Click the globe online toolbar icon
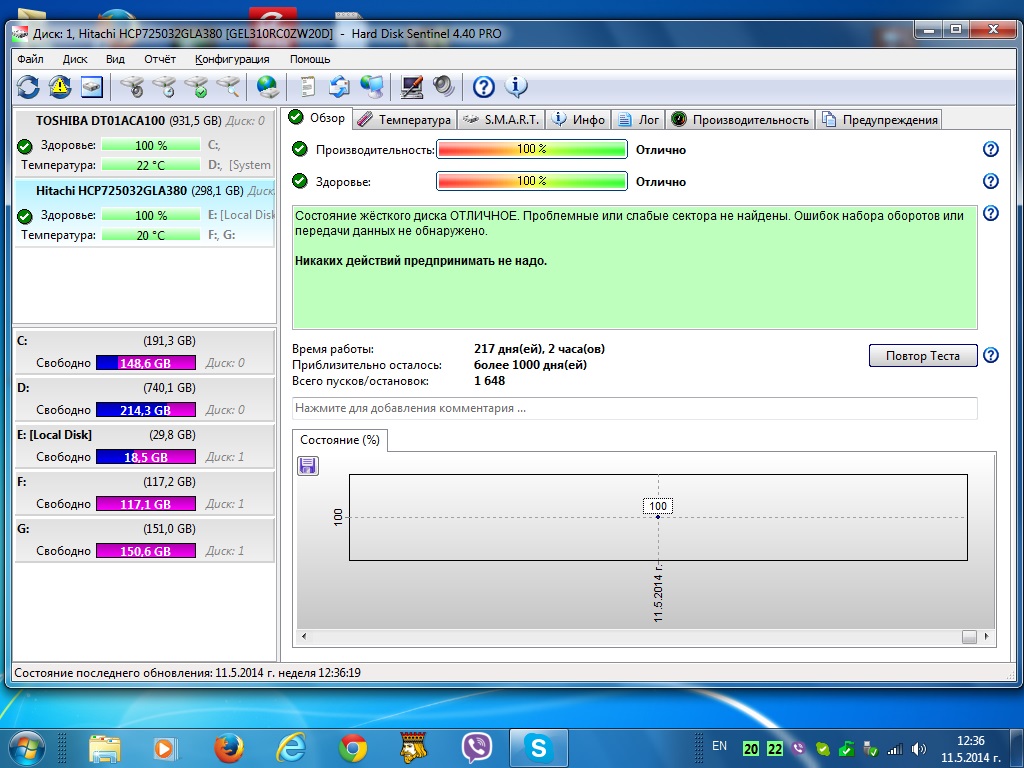The height and width of the screenshot is (768, 1024). (x=266, y=87)
